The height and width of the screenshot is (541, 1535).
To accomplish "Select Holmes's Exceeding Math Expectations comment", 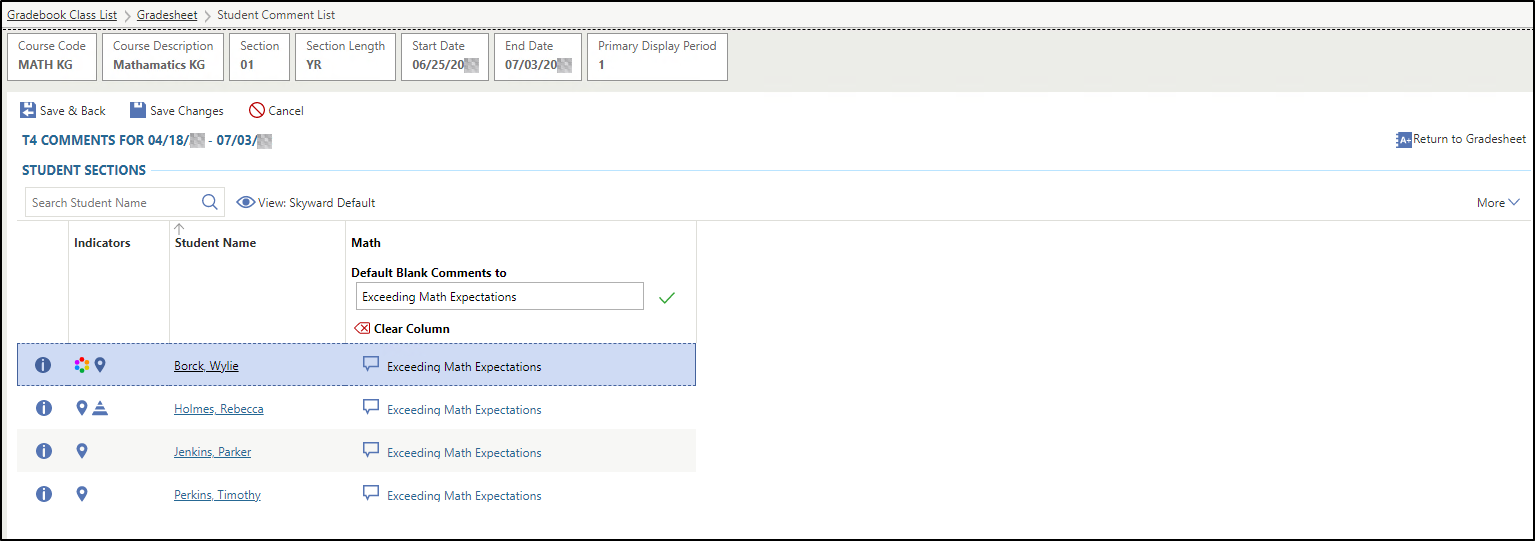I will pyautogui.click(x=464, y=410).
